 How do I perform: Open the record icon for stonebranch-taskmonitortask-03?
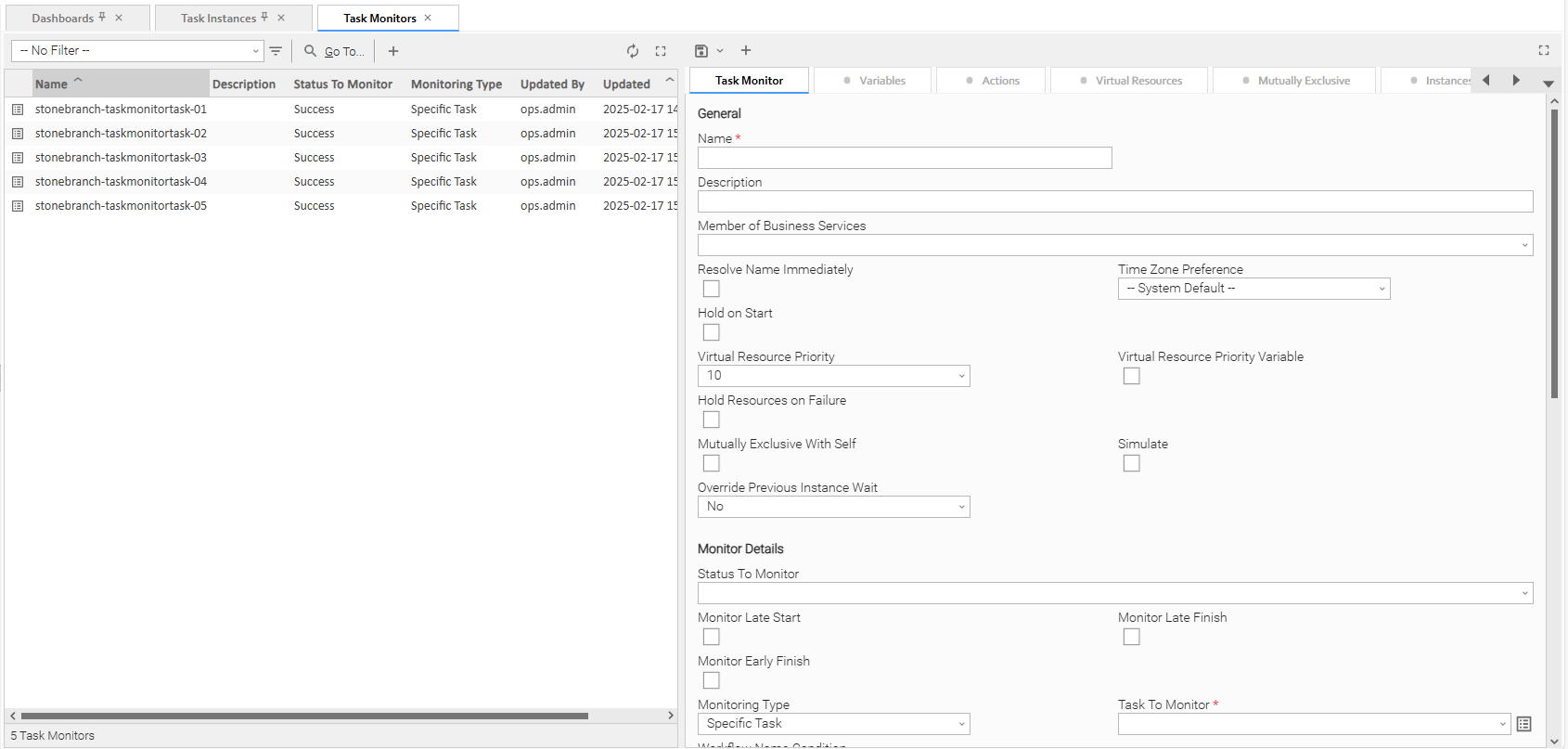click(18, 158)
